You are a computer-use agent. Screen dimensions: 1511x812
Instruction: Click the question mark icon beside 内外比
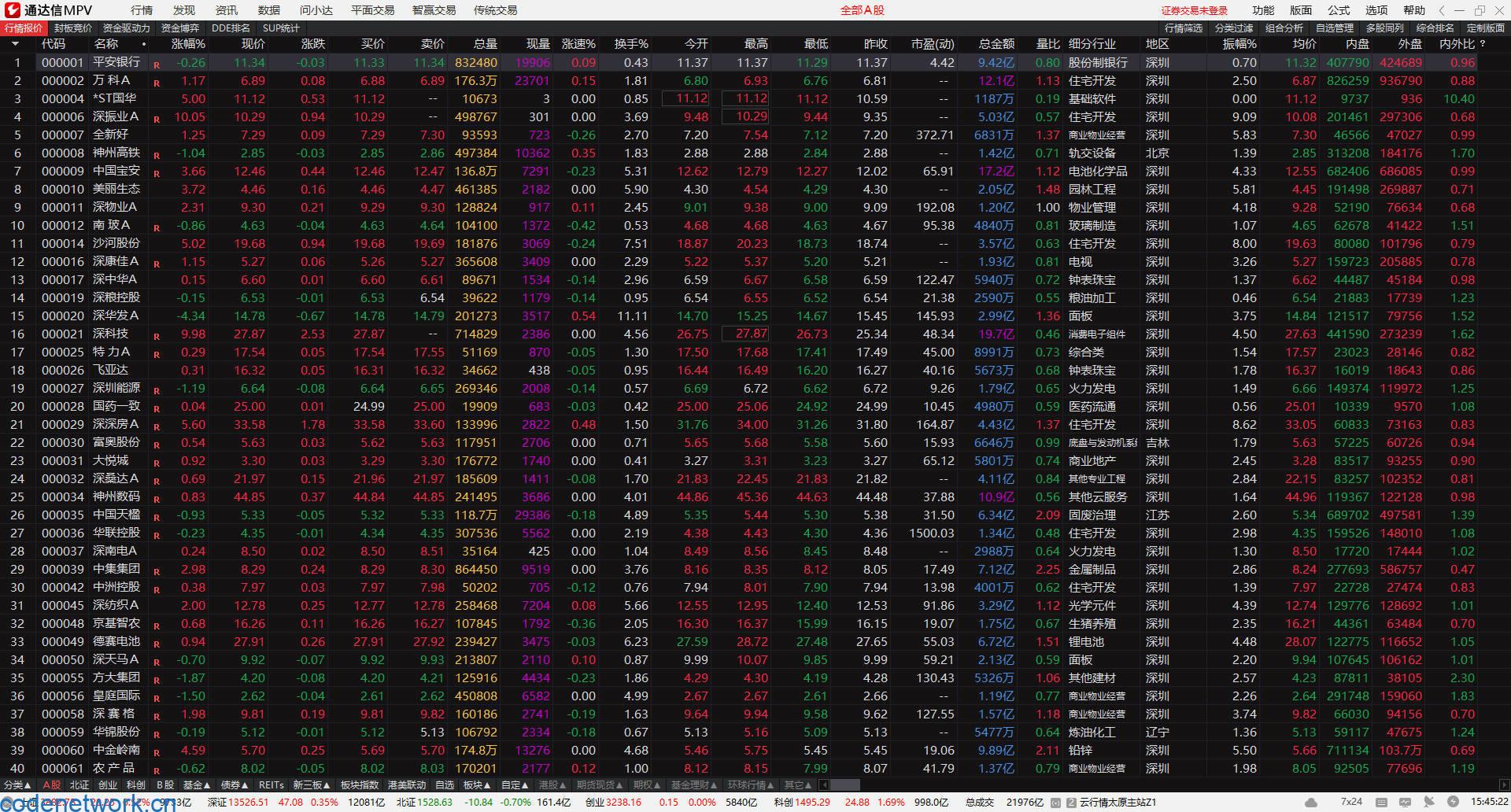pos(1483,44)
